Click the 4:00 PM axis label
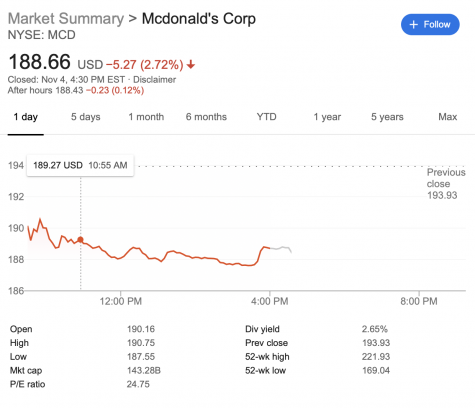Screen dimensions: 475x408 [270, 302]
